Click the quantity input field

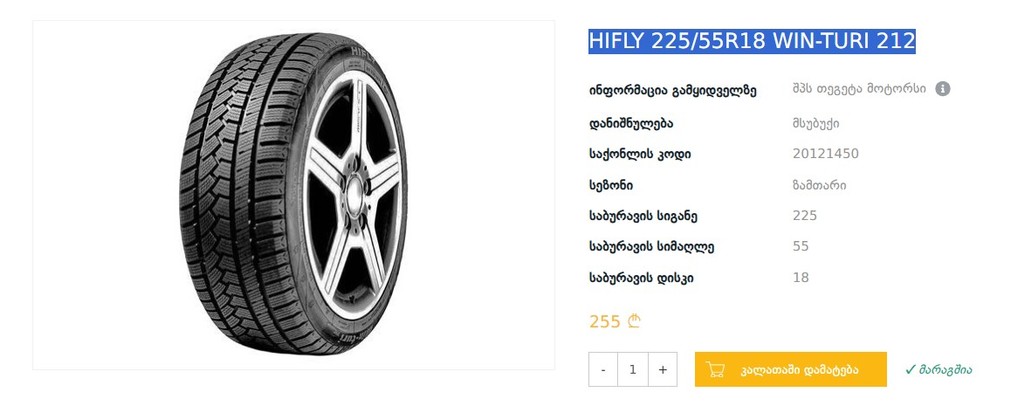click(x=633, y=369)
